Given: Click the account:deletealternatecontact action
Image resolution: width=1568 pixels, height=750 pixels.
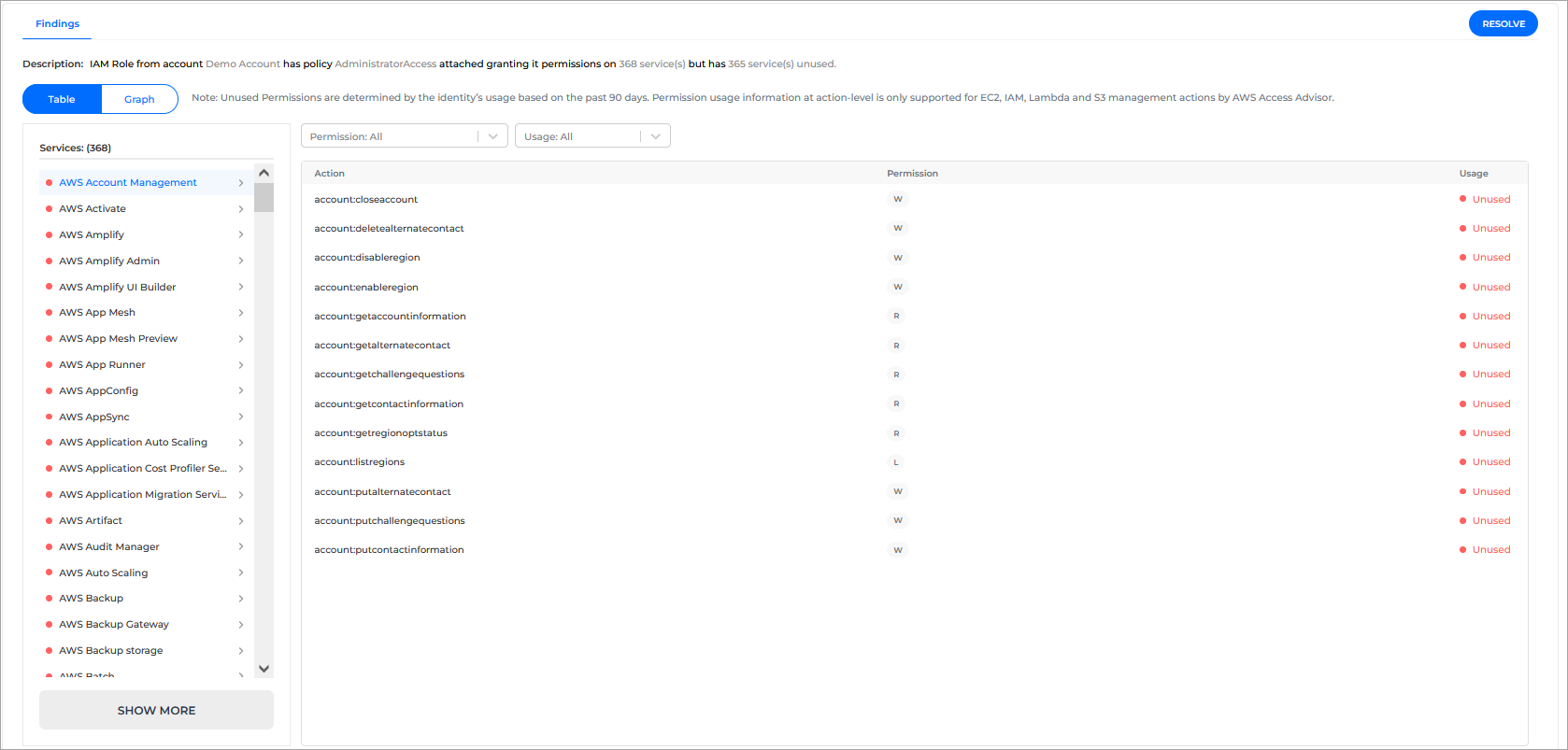Looking at the screenshot, I should [x=389, y=229].
